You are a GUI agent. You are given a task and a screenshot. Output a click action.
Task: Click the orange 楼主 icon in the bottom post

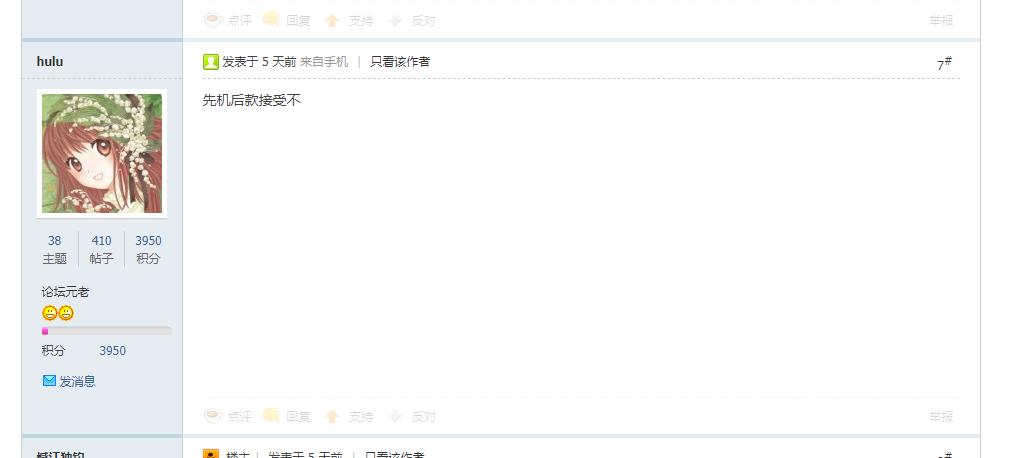[x=211, y=454]
